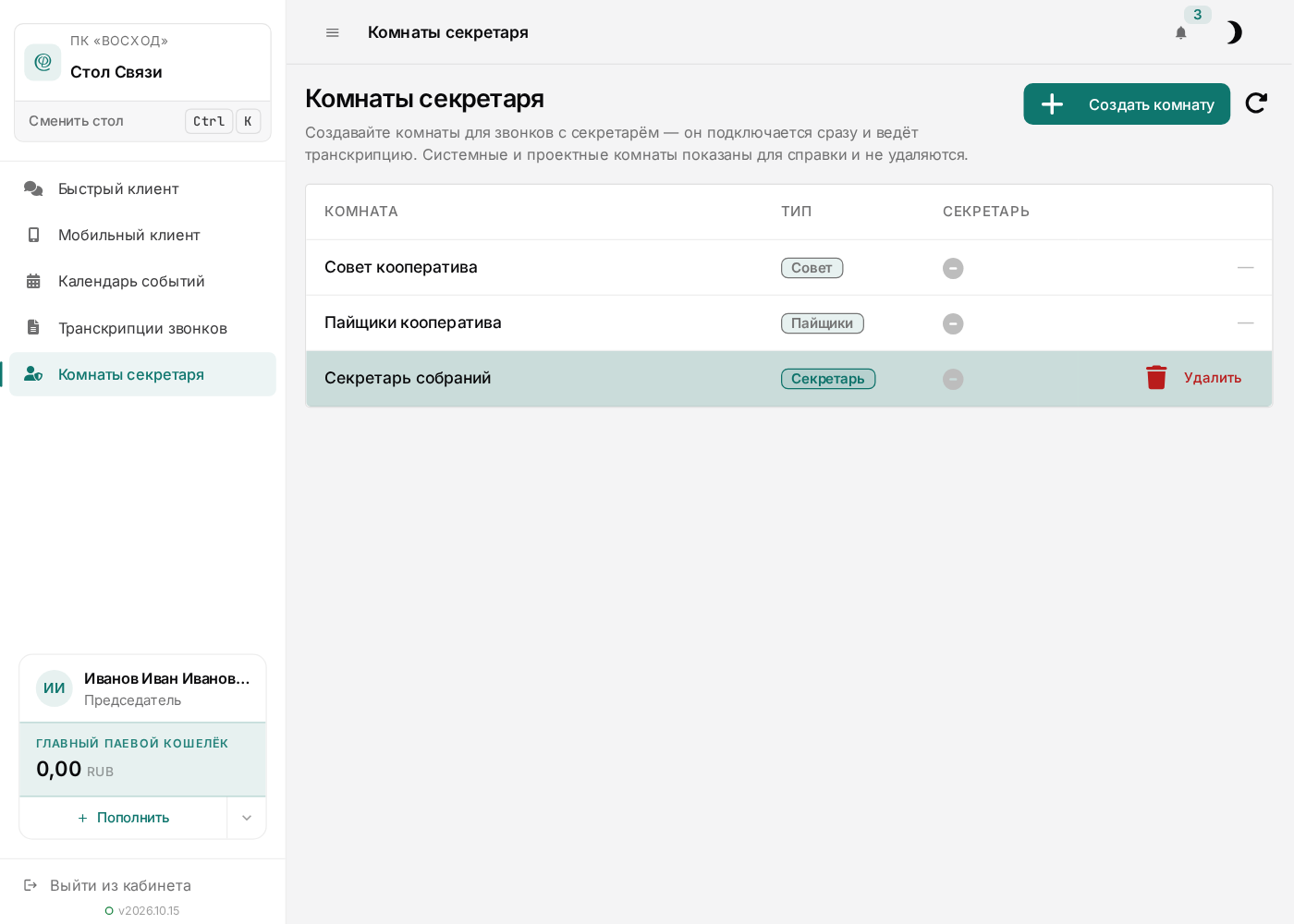
Task: Open Календарь событий
Action: [142, 281]
